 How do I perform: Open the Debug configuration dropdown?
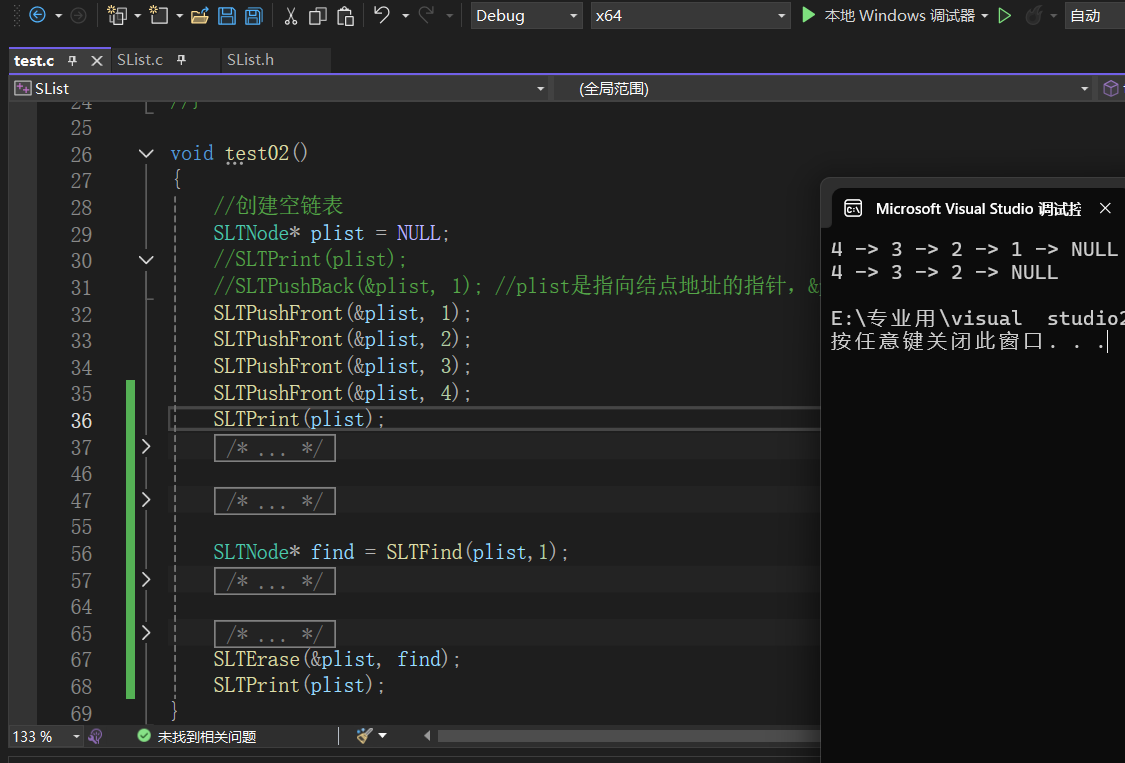(x=526, y=16)
